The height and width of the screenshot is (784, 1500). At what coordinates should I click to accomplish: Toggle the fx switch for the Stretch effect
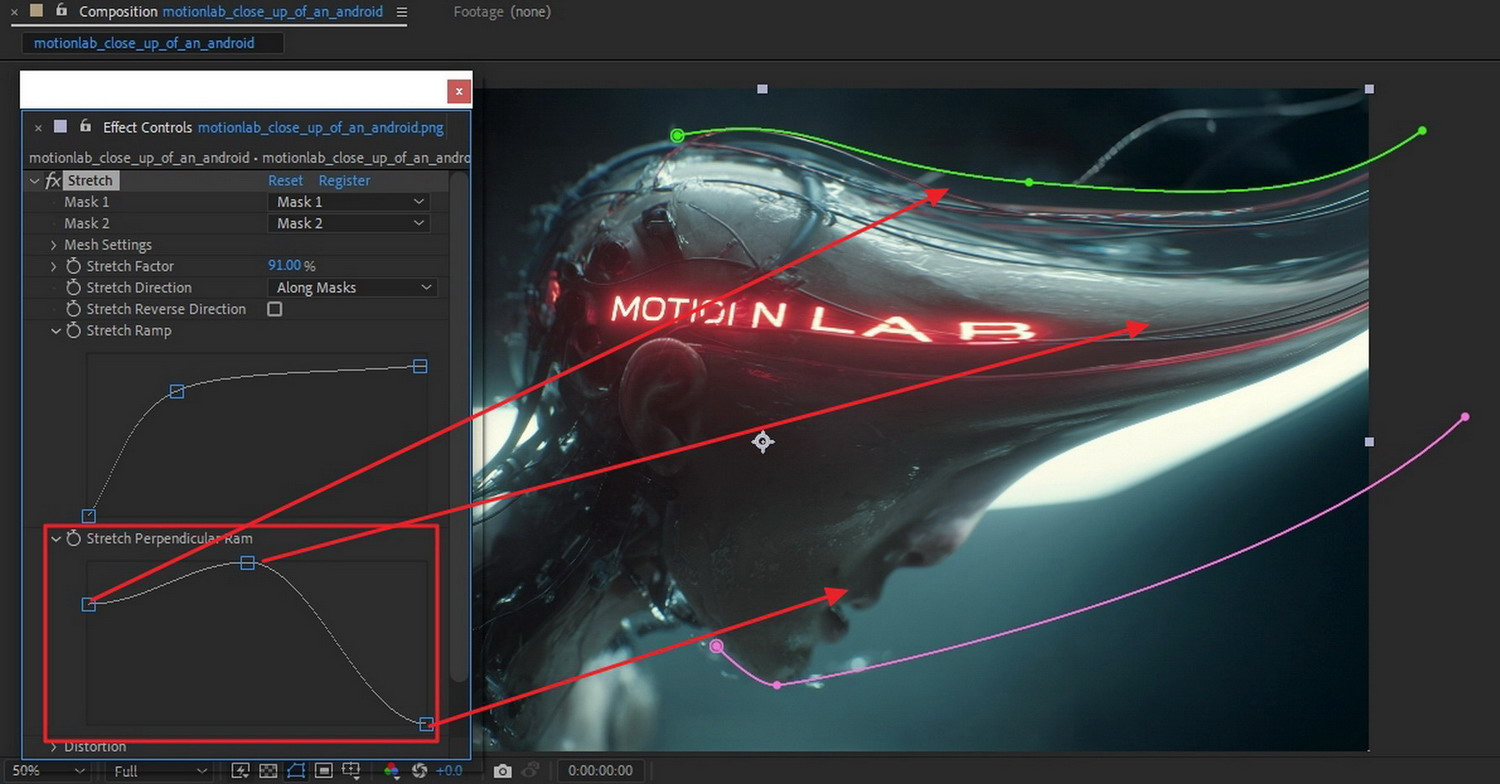pyautogui.click(x=53, y=181)
